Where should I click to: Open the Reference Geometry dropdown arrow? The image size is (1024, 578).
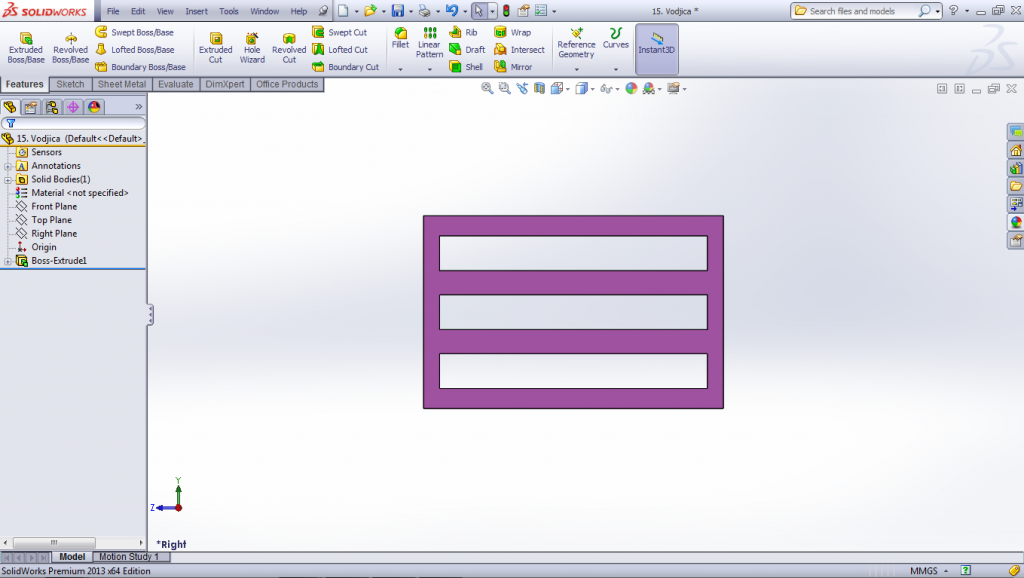tap(577, 69)
